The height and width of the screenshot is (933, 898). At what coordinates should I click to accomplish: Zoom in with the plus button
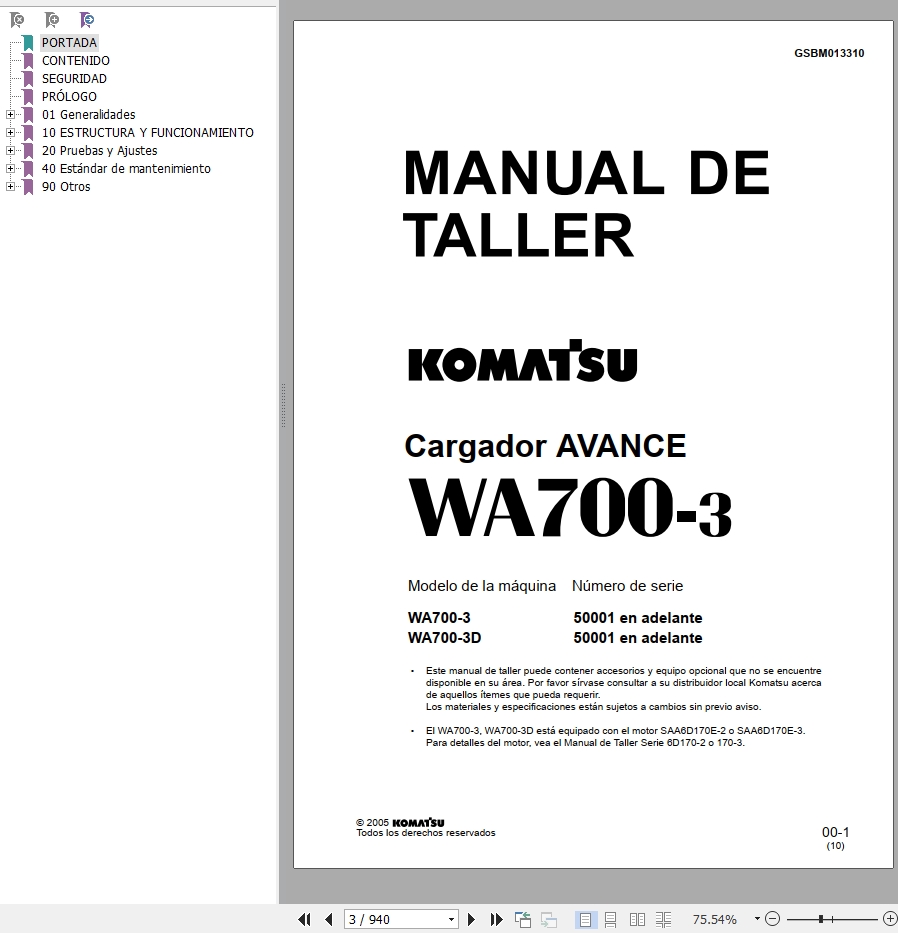pos(890,919)
